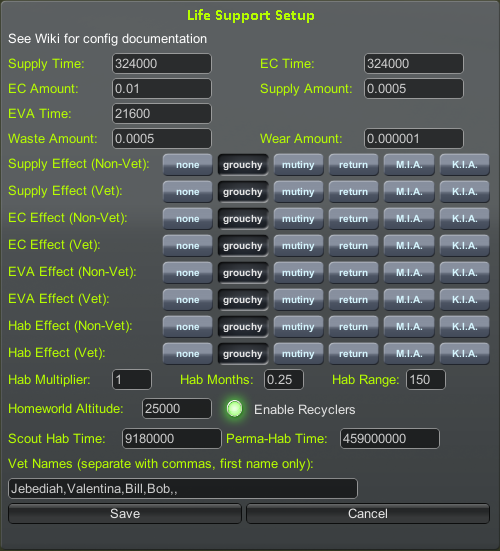Set Supply Effect (Non-Vet) to none

[x=188, y=164]
